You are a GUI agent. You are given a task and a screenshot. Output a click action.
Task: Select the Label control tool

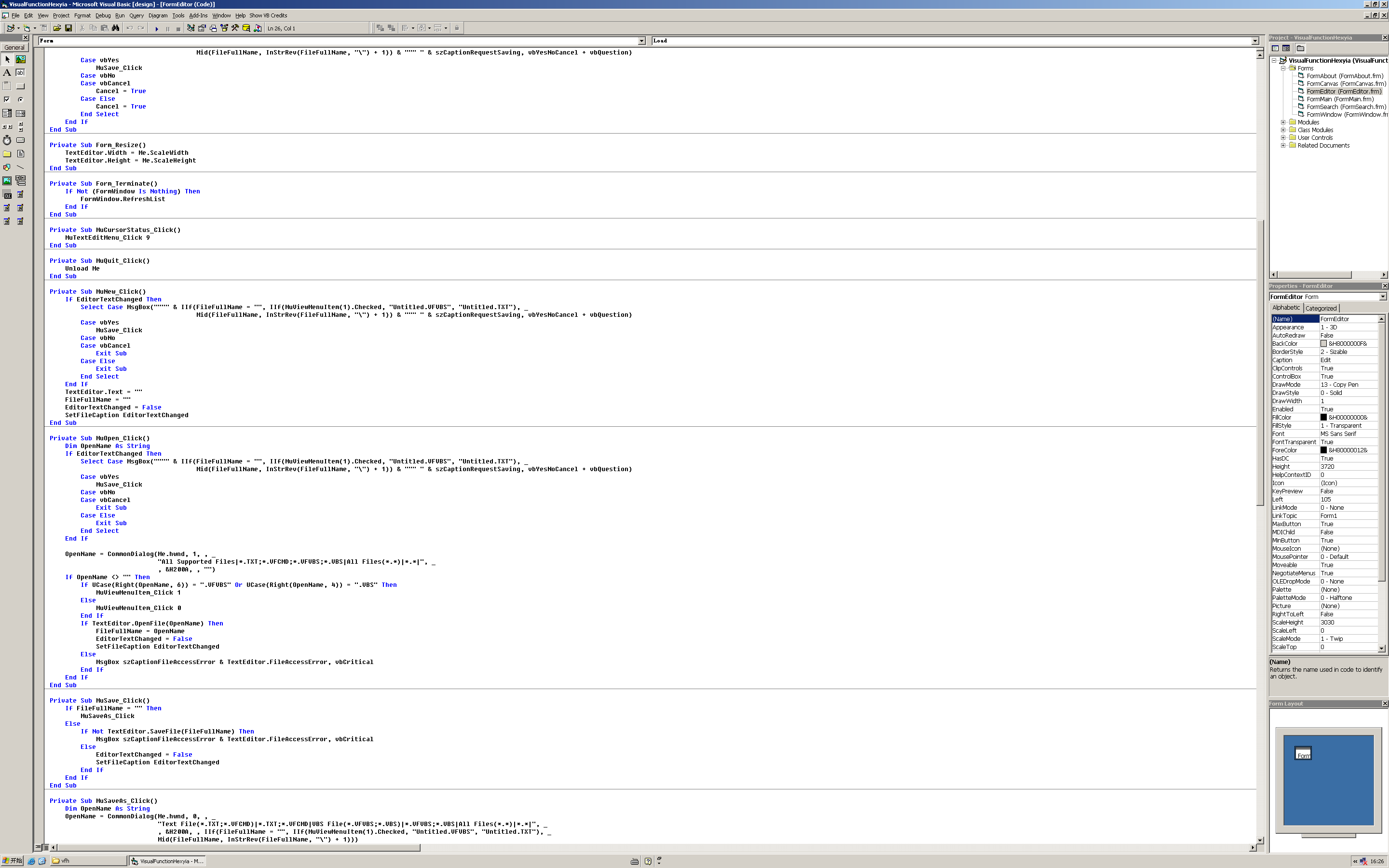pyautogui.click(x=7, y=73)
